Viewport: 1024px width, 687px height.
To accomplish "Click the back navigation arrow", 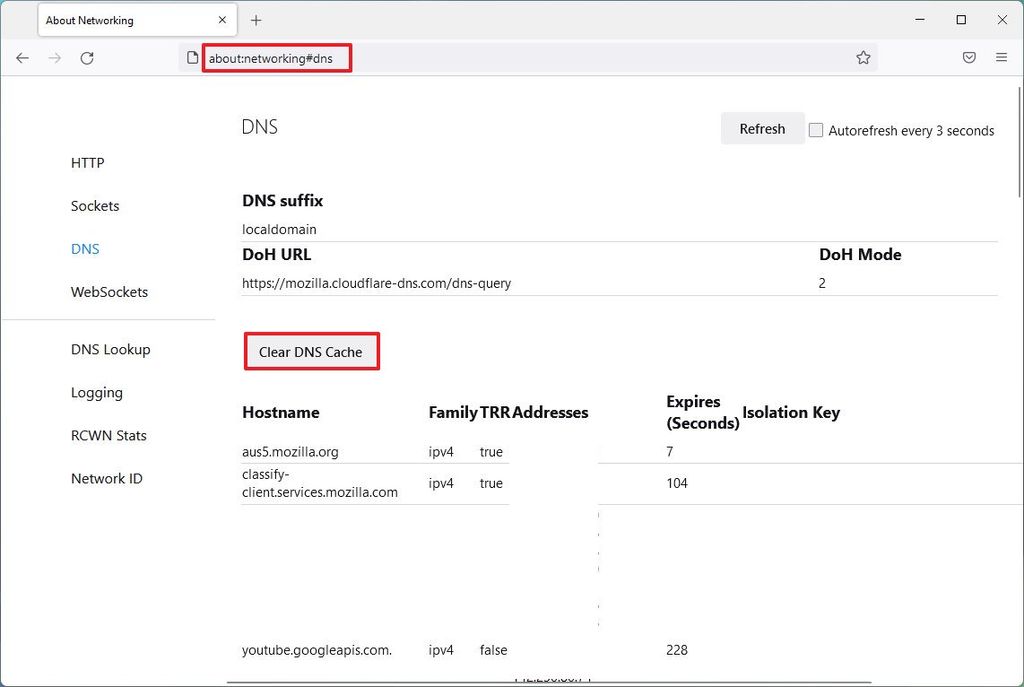I will coord(22,58).
